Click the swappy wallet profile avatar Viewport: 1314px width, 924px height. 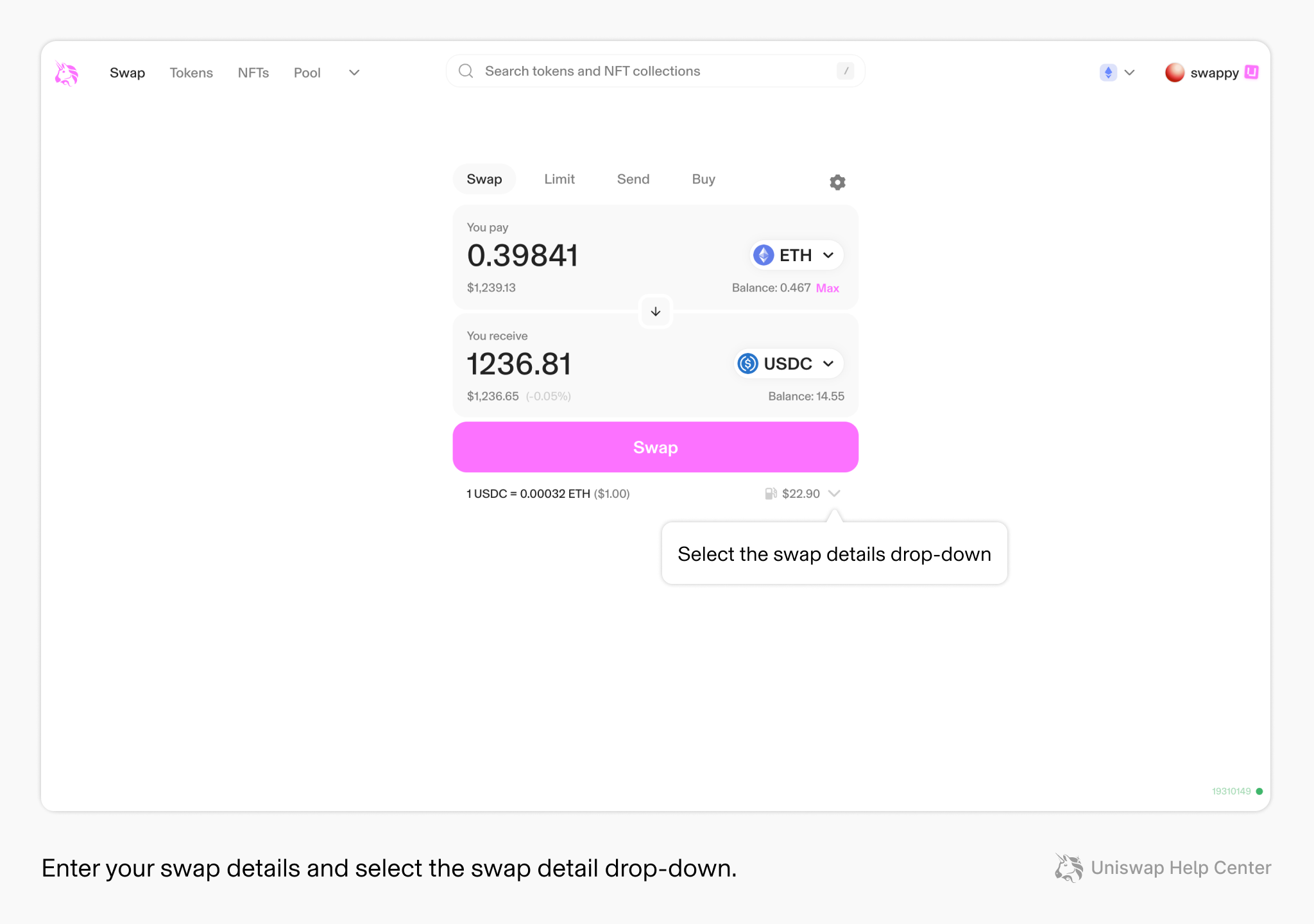tap(1176, 73)
